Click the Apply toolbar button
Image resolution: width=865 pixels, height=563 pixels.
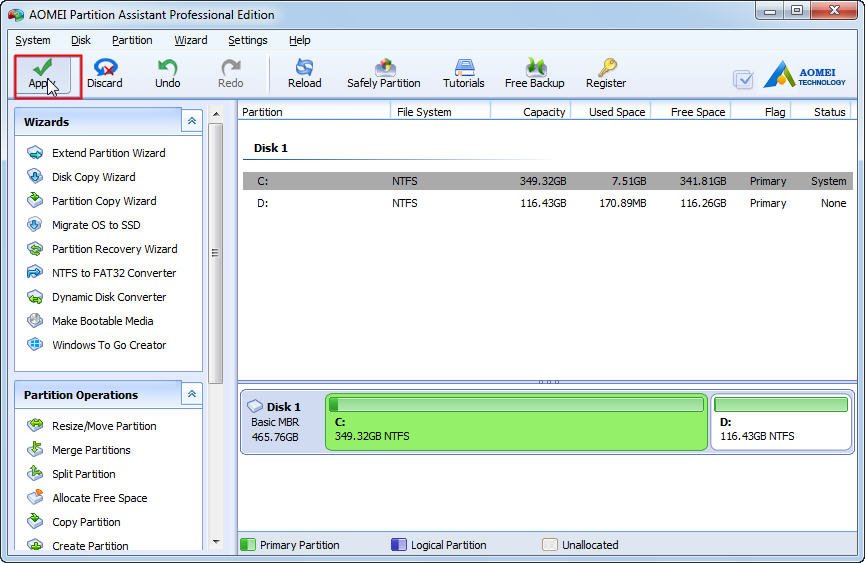pos(42,75)
